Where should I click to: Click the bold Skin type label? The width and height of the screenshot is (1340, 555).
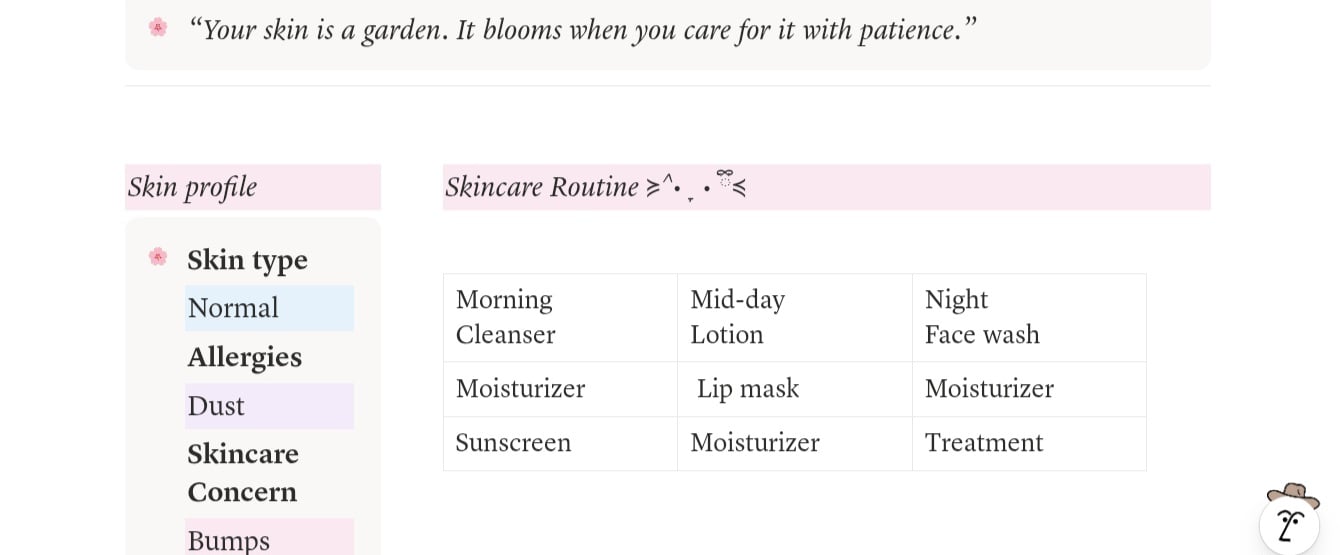[x=247, y=260]
